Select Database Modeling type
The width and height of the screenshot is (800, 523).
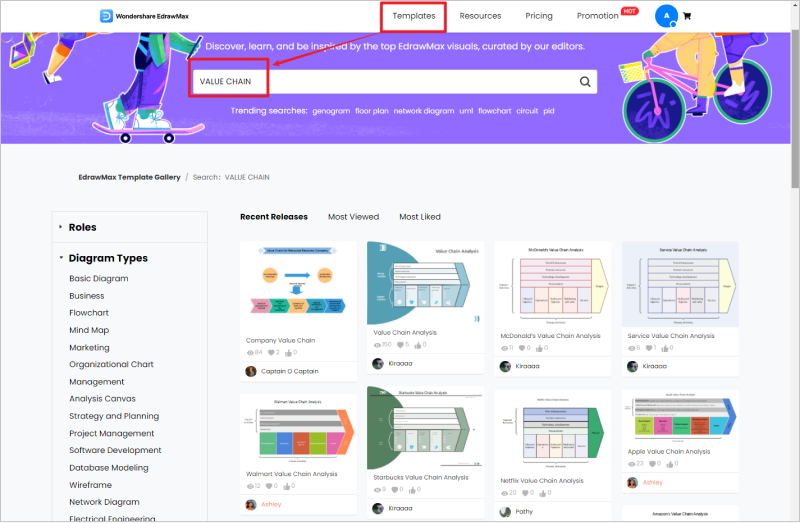coord(109,467)
